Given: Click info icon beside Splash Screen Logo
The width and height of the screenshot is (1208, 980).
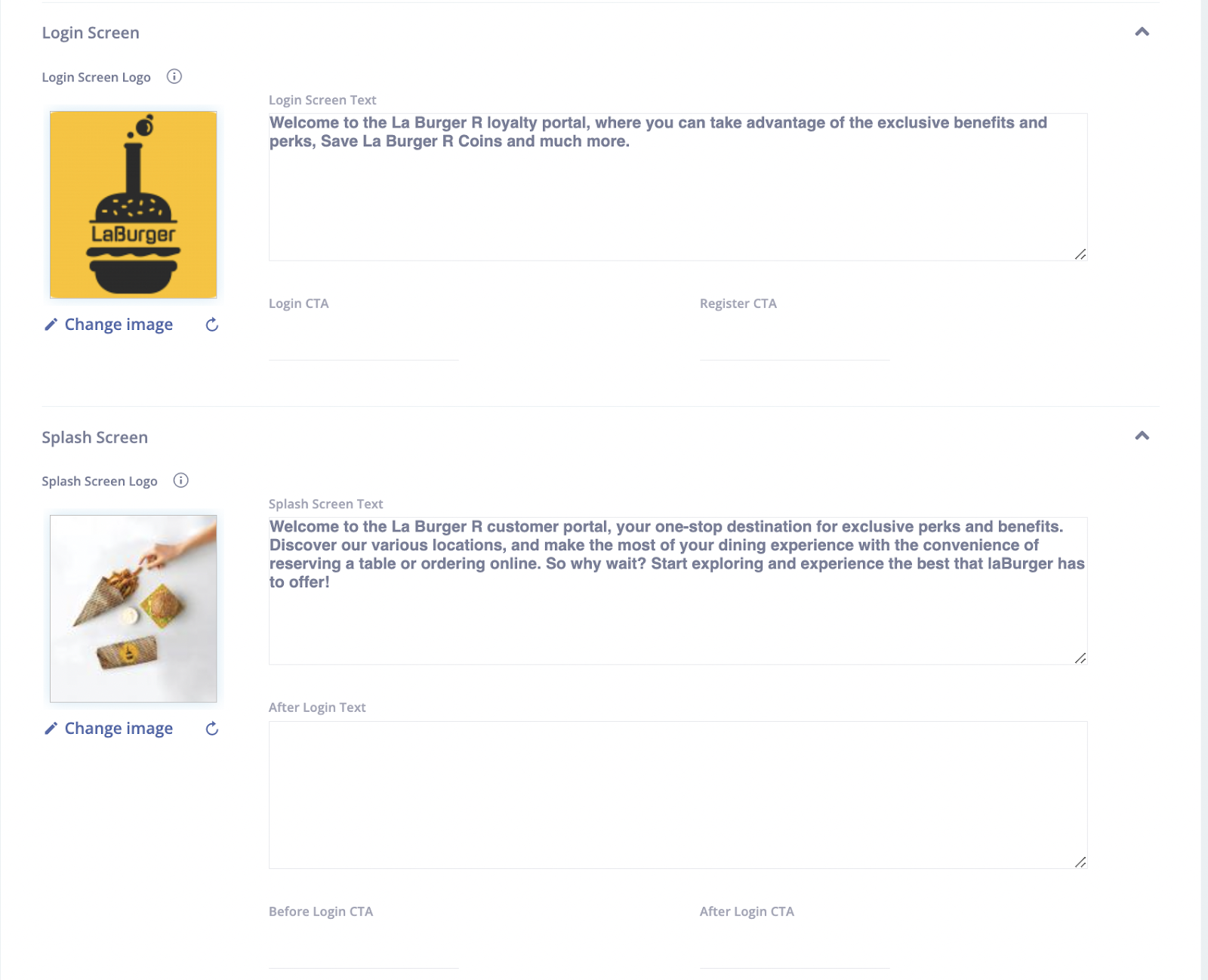Looking at the screenshot, I should pos(181,480).
